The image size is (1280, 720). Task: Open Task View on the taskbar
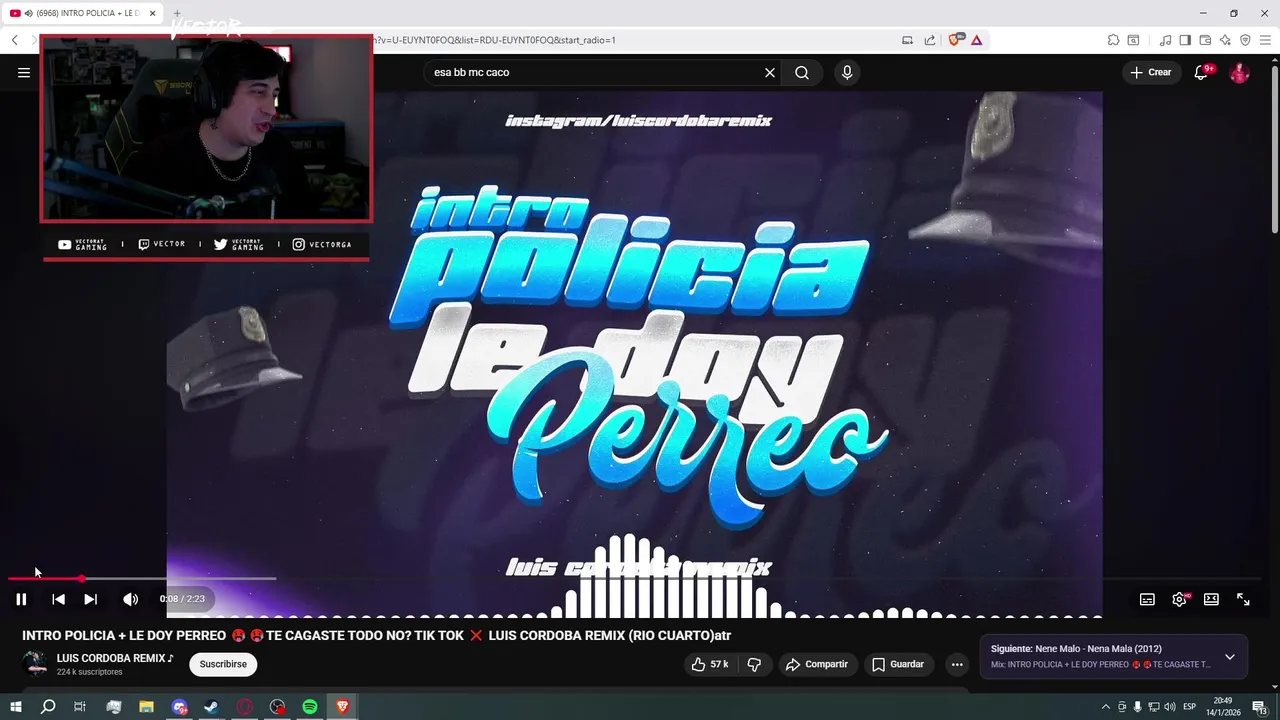pos(80,707)
